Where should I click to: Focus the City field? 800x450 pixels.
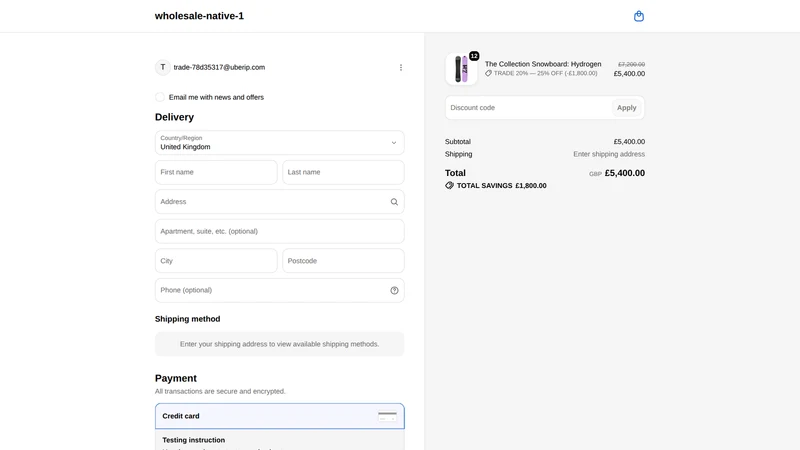(x=216, y=261)
